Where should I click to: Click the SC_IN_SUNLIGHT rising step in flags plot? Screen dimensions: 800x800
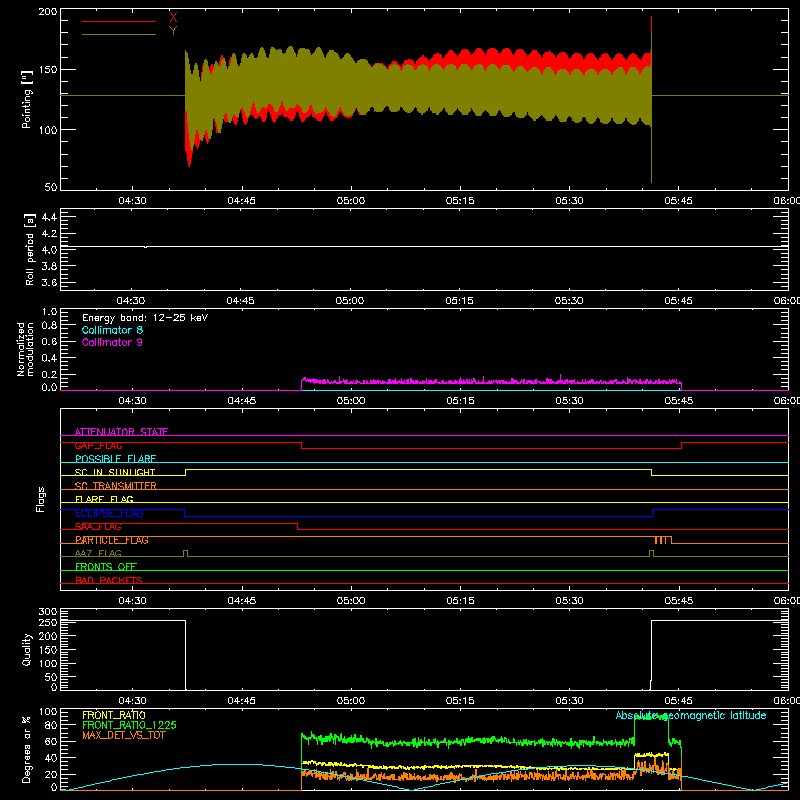pos(185,472)
